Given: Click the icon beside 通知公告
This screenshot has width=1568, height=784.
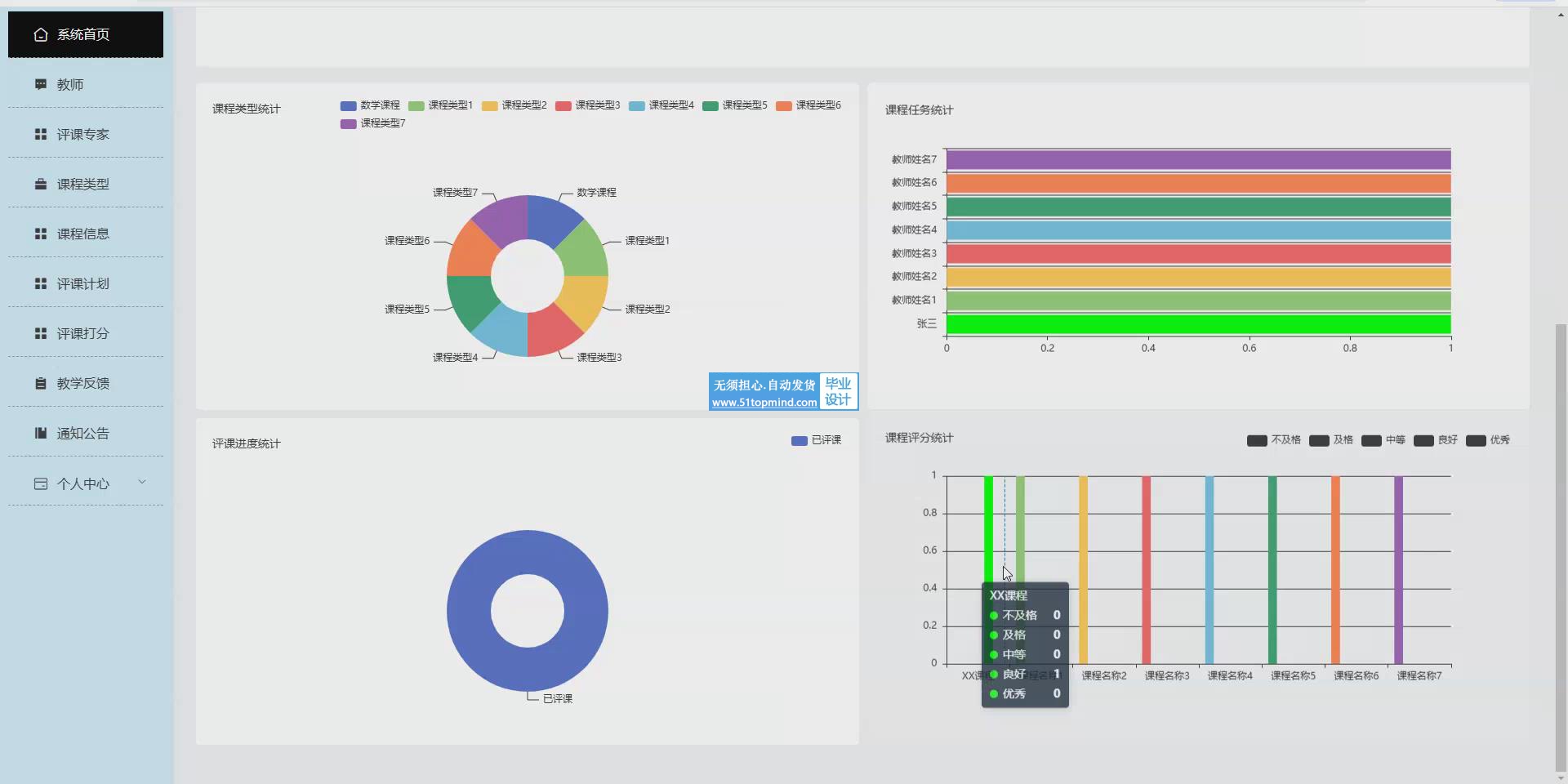Looking at the screenshot, I should (x=41, y=433).
